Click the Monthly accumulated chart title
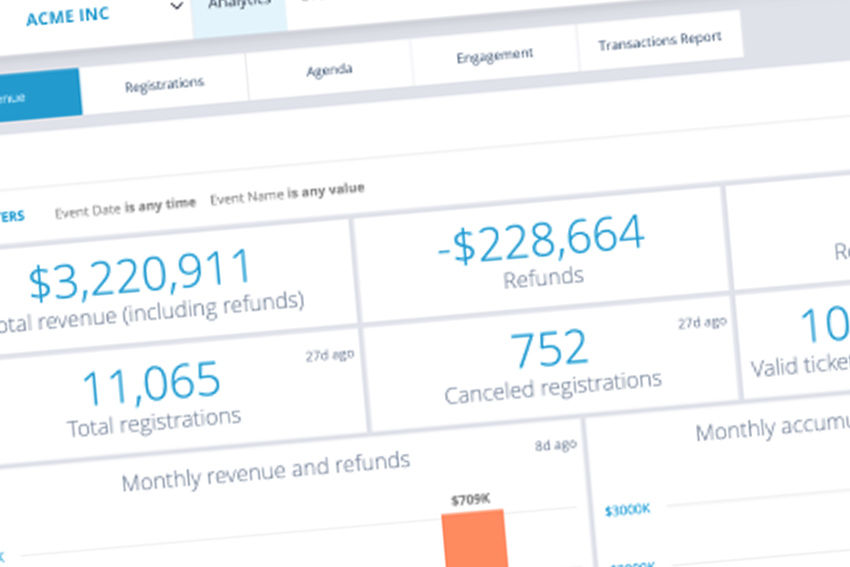The height and width of the screenshot is (567, 850). pyautogui.click(x=772, y=427)
